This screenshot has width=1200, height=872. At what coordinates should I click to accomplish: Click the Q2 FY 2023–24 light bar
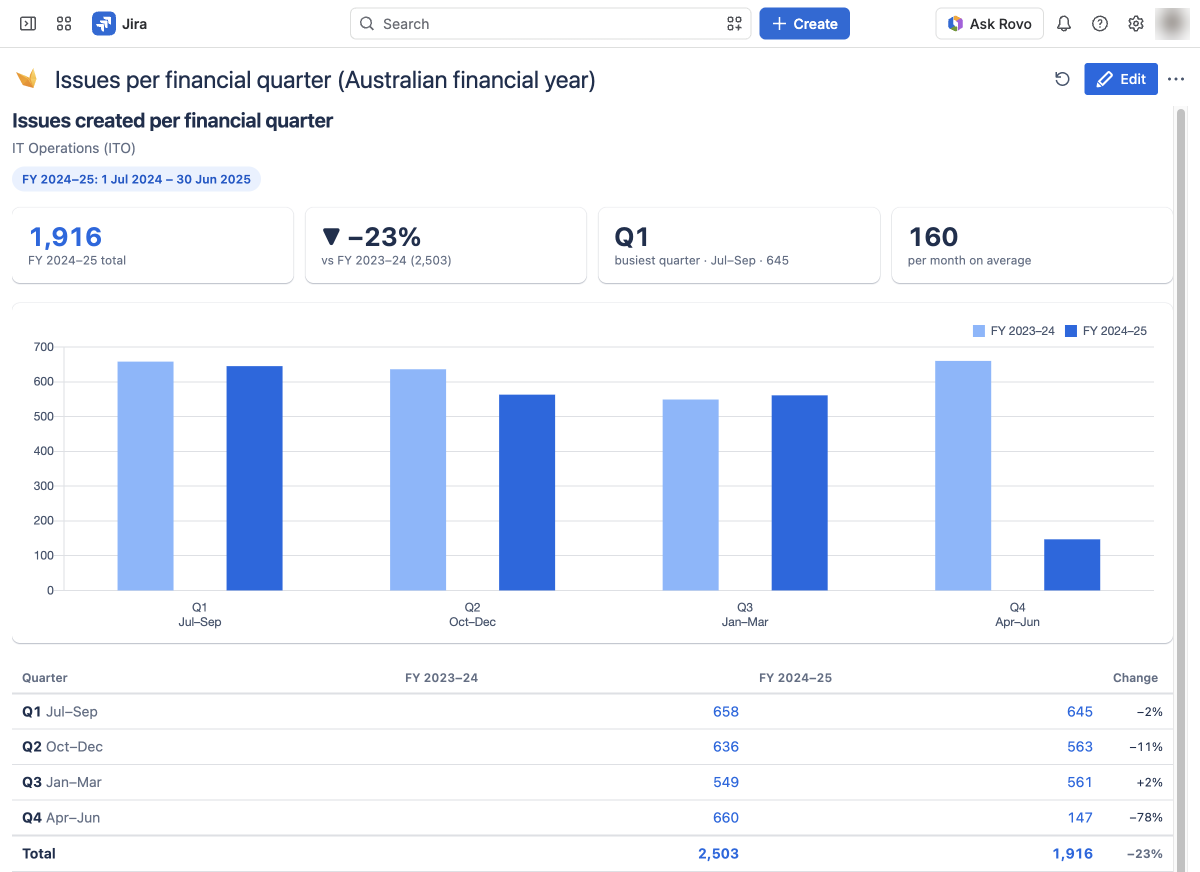click(x=418, y=480)
